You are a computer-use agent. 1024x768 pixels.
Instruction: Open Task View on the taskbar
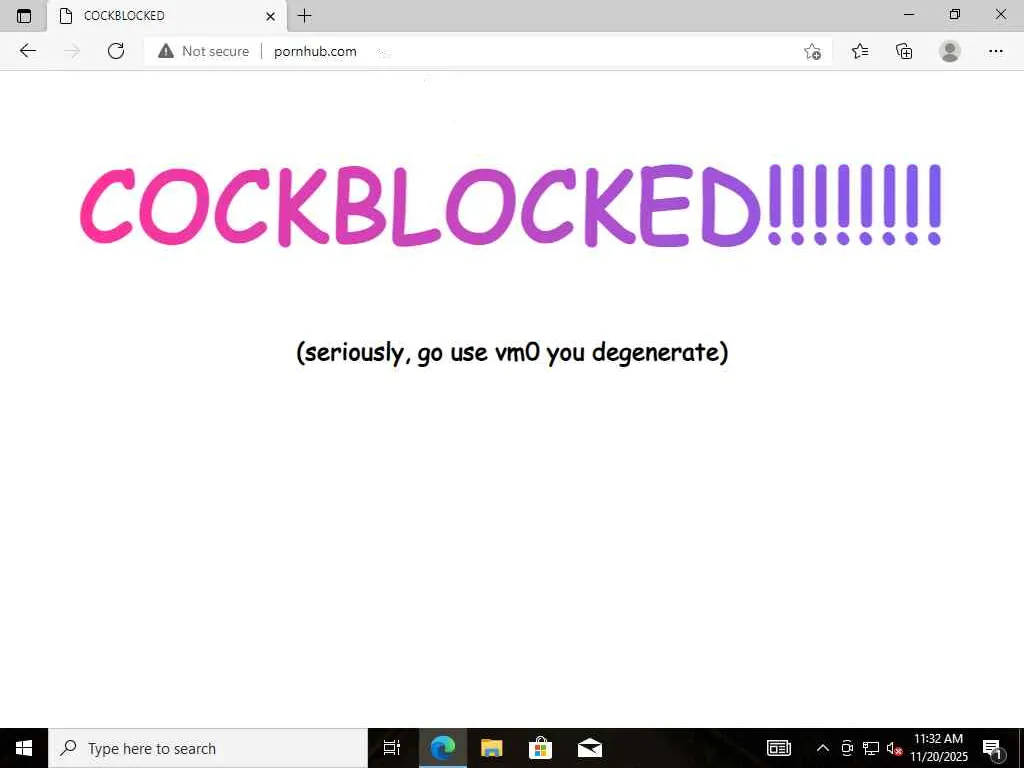click(x=392, y=748)
